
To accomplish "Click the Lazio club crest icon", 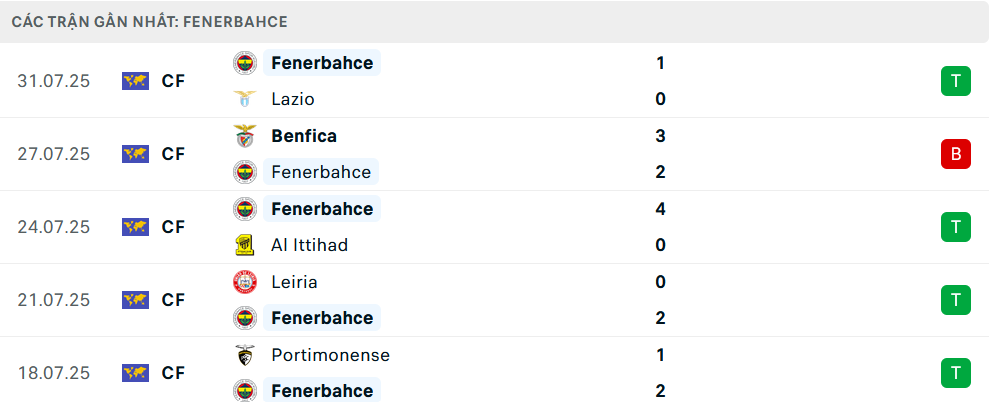I will click(x=245, y=99).
